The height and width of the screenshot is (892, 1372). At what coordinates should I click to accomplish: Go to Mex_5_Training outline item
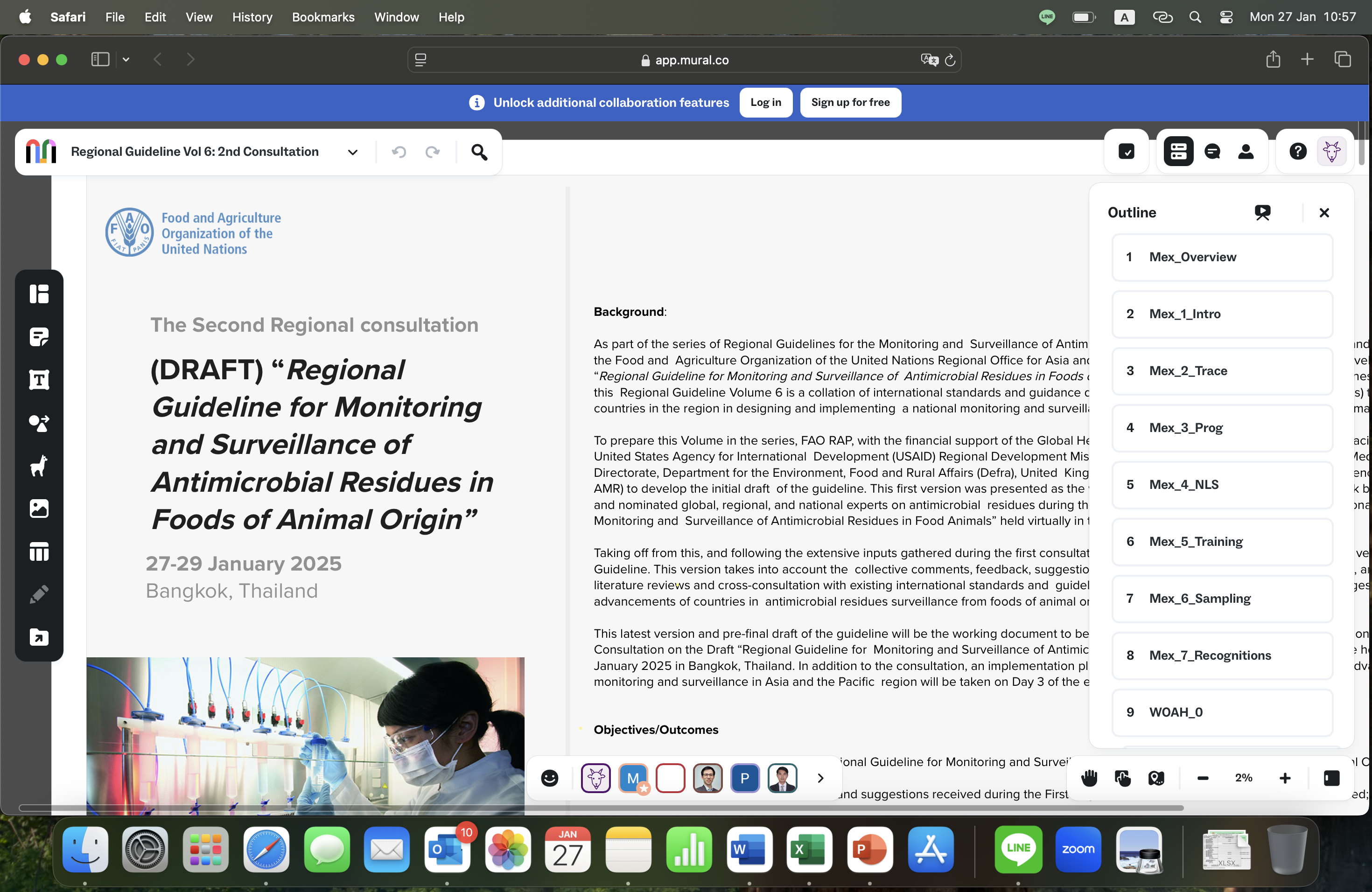click(1222, 542)
